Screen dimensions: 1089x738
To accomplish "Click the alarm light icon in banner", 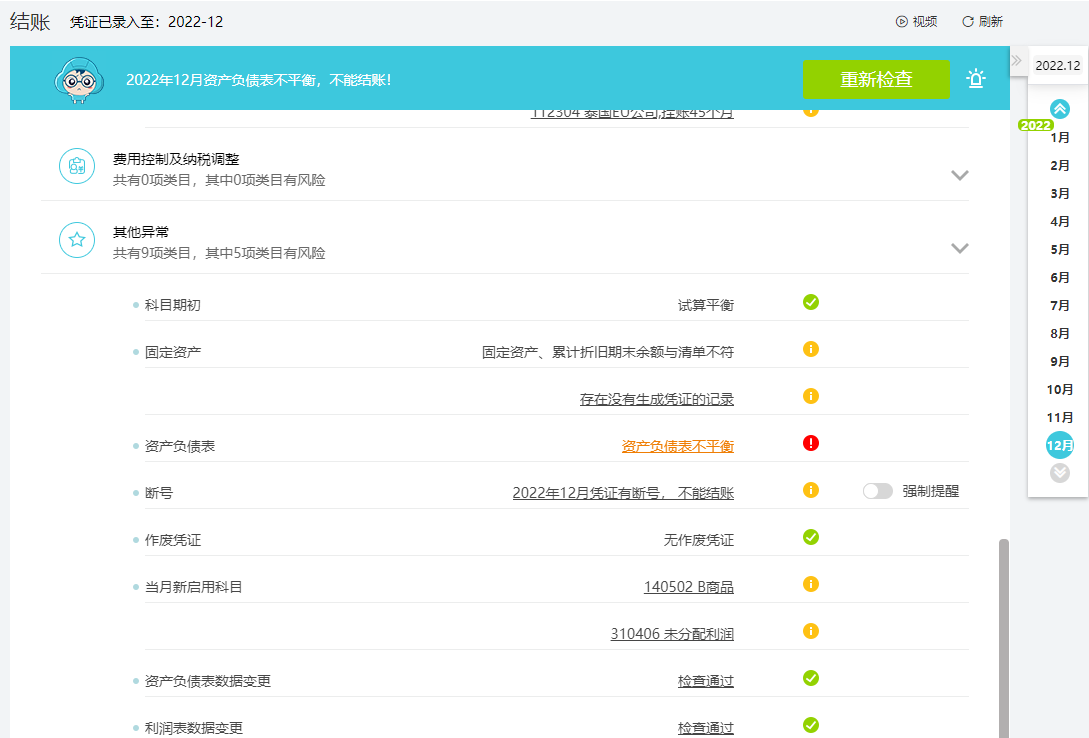I will click(976, 78).
